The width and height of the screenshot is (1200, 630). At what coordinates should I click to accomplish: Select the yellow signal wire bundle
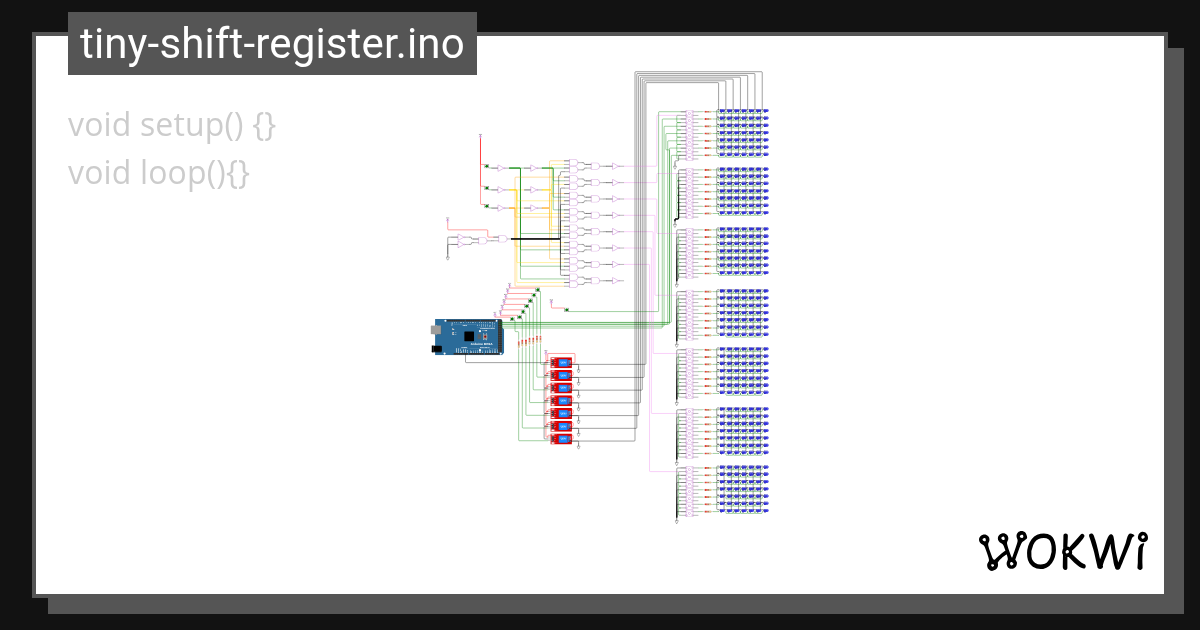click(519, 230)
